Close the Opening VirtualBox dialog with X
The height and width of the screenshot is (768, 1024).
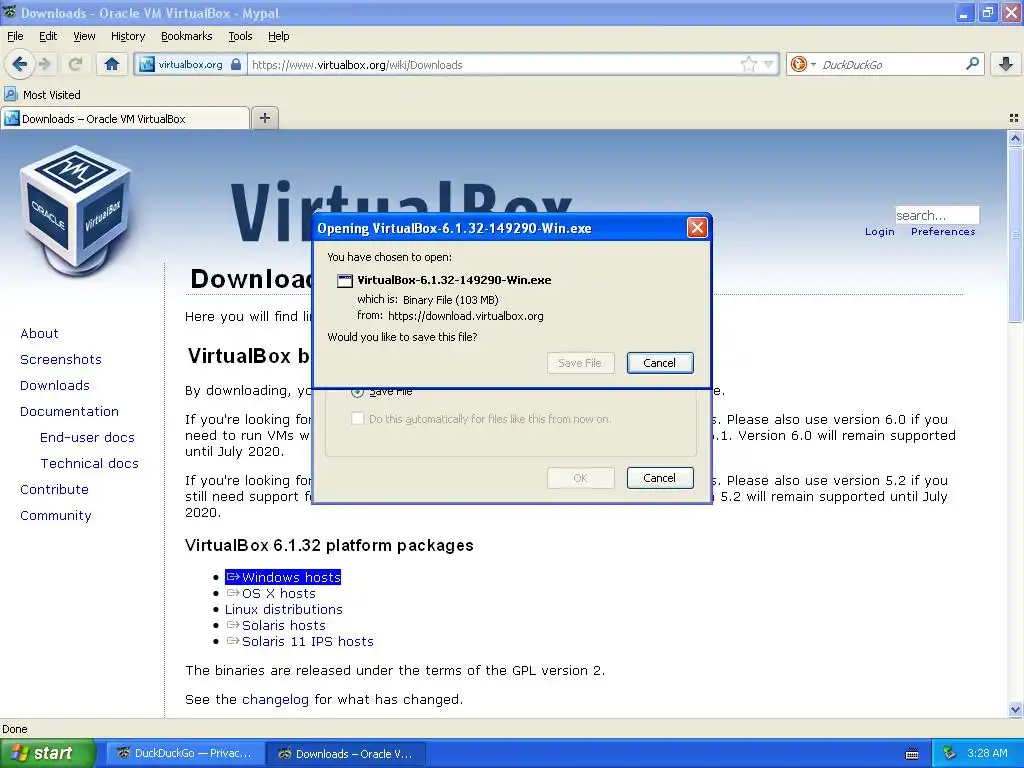[x=697, y=227]
